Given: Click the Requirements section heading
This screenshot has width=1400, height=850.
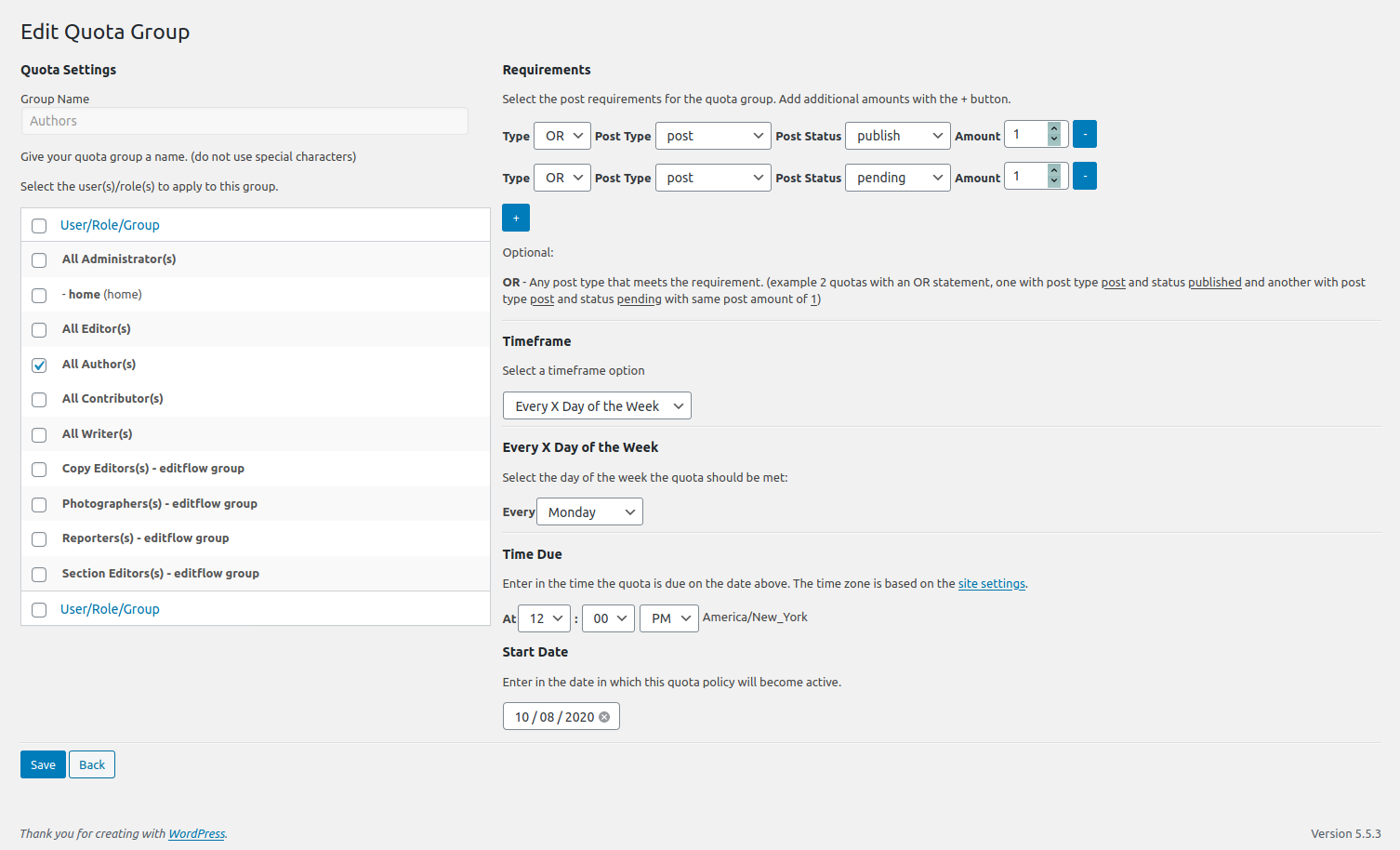Looking at the screenshot, I should [x=547, y=70].
